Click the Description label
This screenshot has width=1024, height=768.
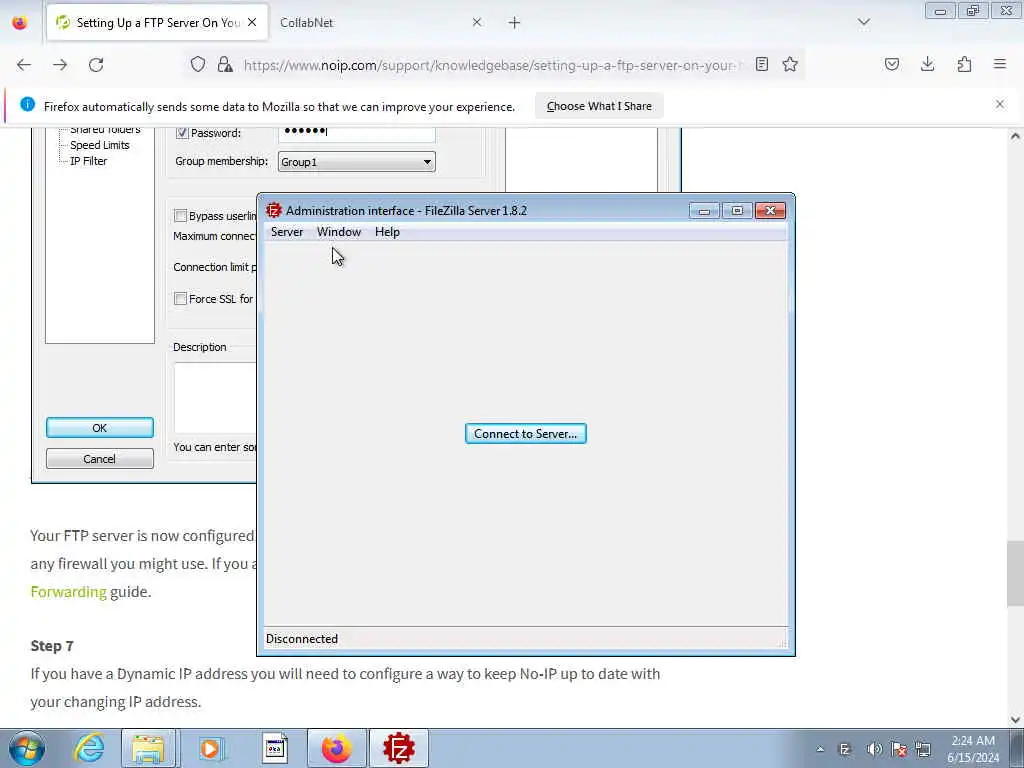coord(200,347)
